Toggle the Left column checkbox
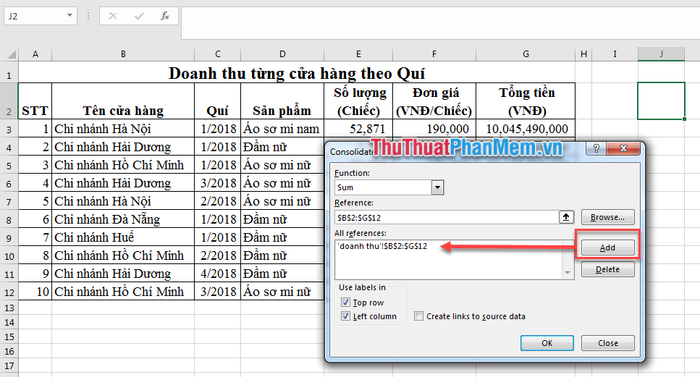The image size is (700, 377). coord(345,316)
